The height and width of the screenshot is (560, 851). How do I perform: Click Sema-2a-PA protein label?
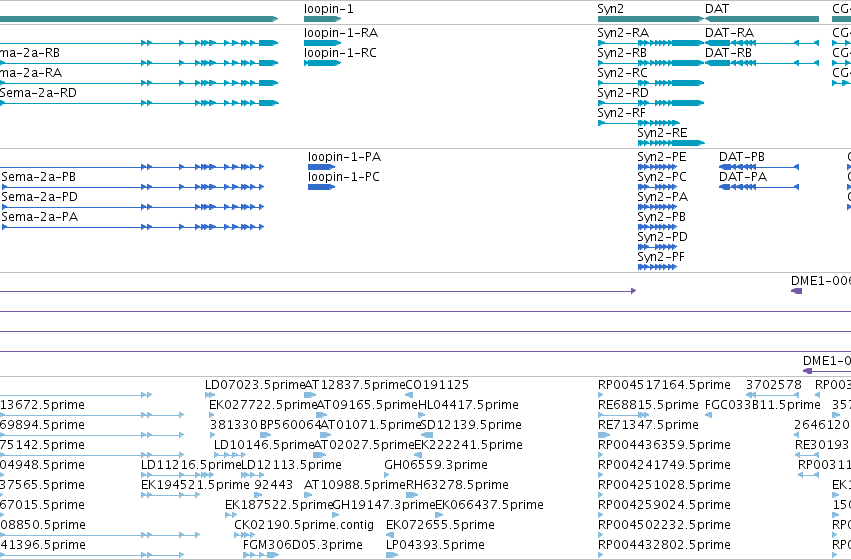click(x=40, y=217)
